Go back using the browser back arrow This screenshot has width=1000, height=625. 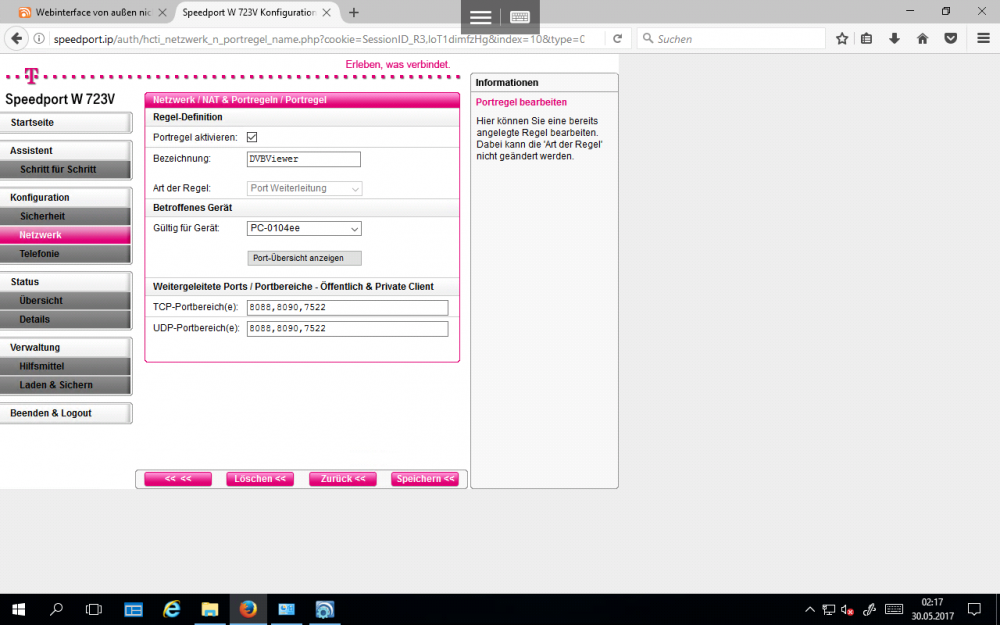tap(17, 39)
